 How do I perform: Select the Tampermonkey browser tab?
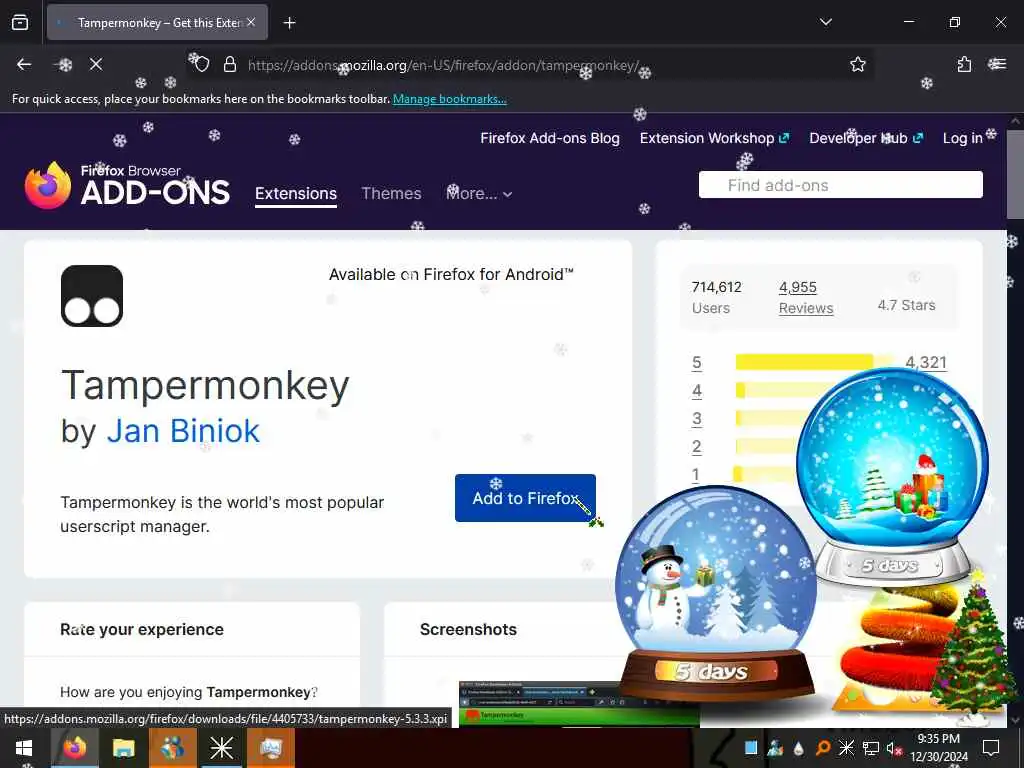(157, 22)
